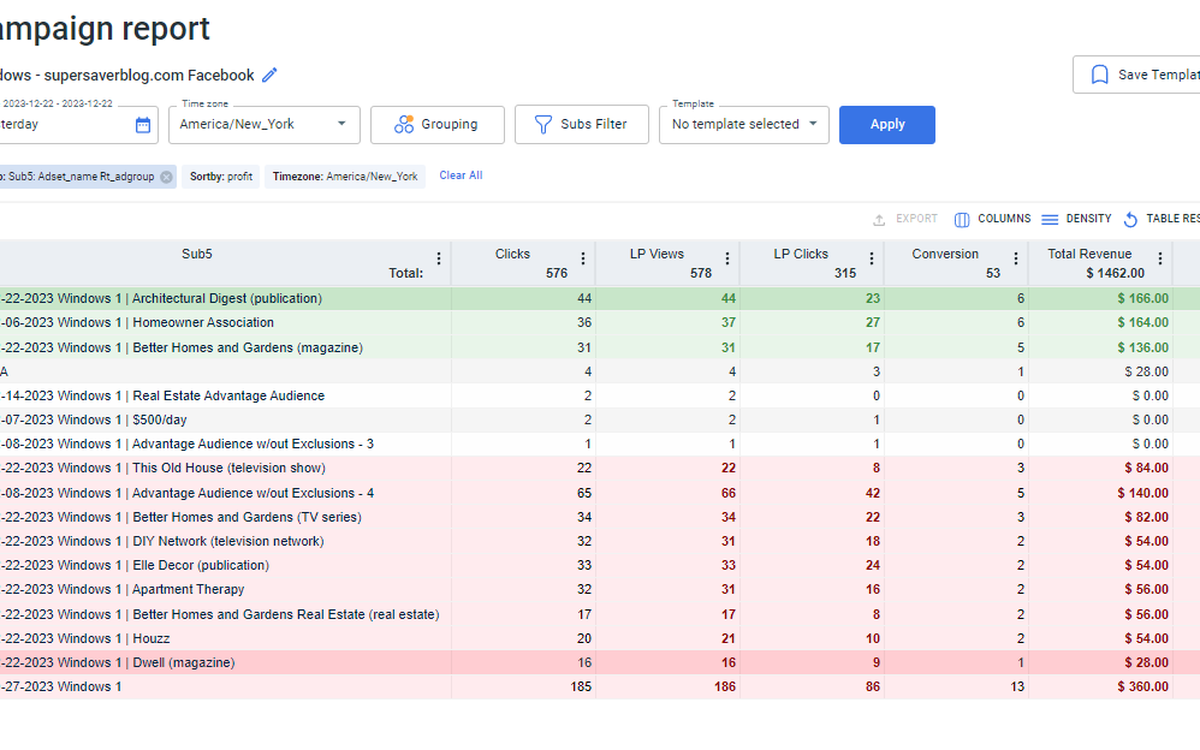
Task: Sort by LP Clicks column header
Action: pyautogui.click(x=801, y=254)
